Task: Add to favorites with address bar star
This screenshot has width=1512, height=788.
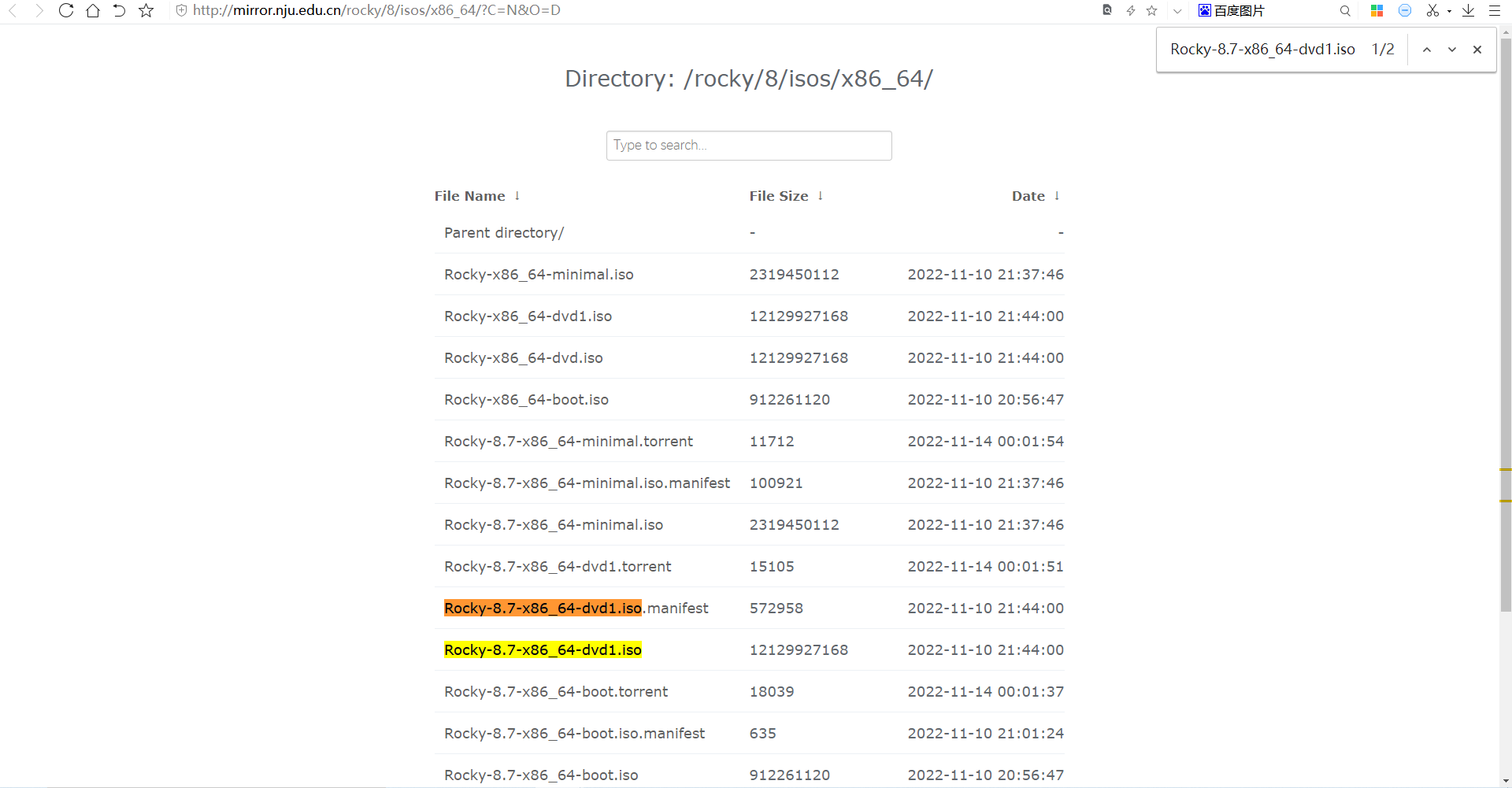Action: (1152, 11)
